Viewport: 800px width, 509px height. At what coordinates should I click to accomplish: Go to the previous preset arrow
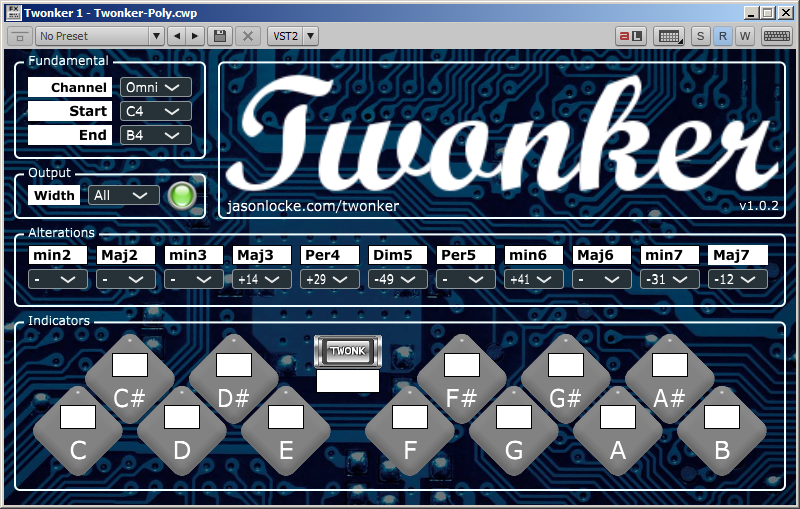(177, 36)
